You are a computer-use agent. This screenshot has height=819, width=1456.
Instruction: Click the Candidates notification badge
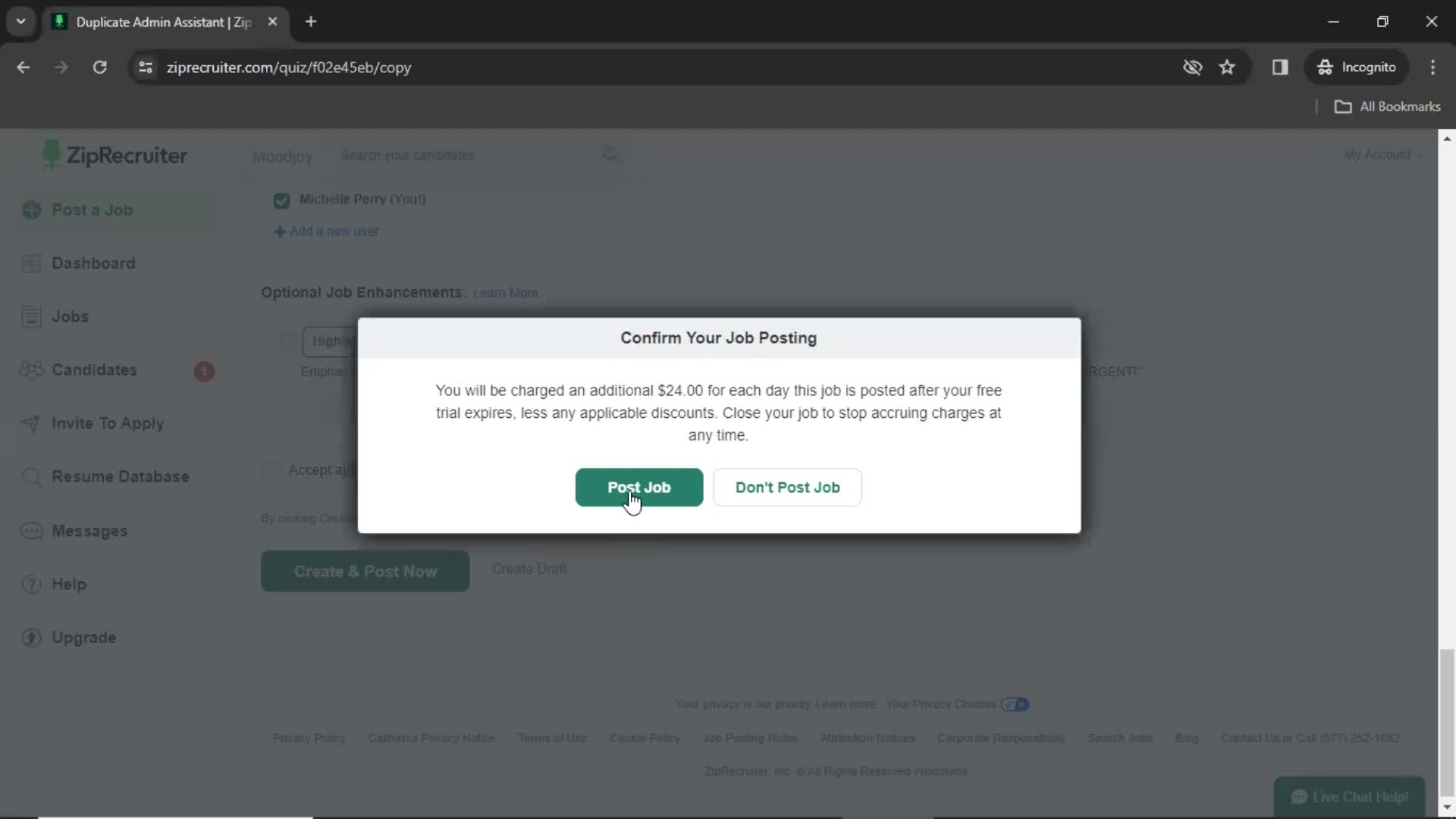(x=204, y=371)
